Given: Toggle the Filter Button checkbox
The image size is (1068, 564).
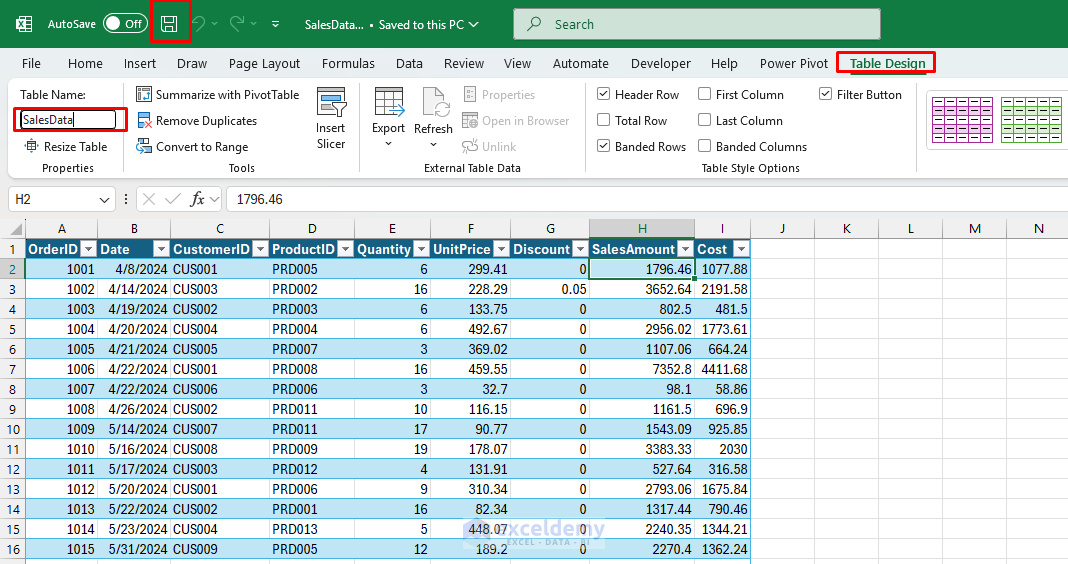Looking at the screenshot, I should pos(826,94).
